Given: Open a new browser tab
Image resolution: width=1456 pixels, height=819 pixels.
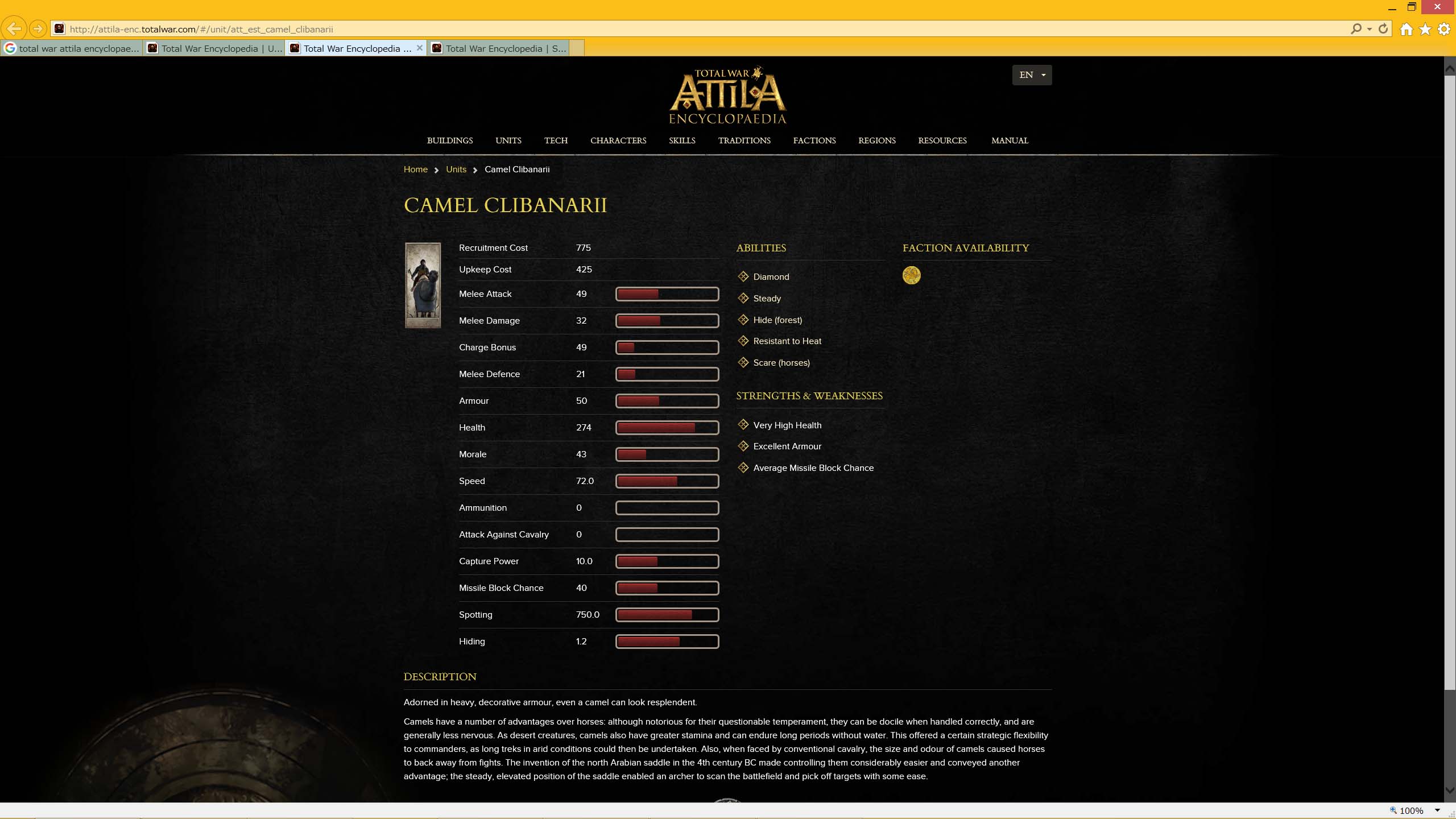Looking at the screenshot, I should click(577, 48).
